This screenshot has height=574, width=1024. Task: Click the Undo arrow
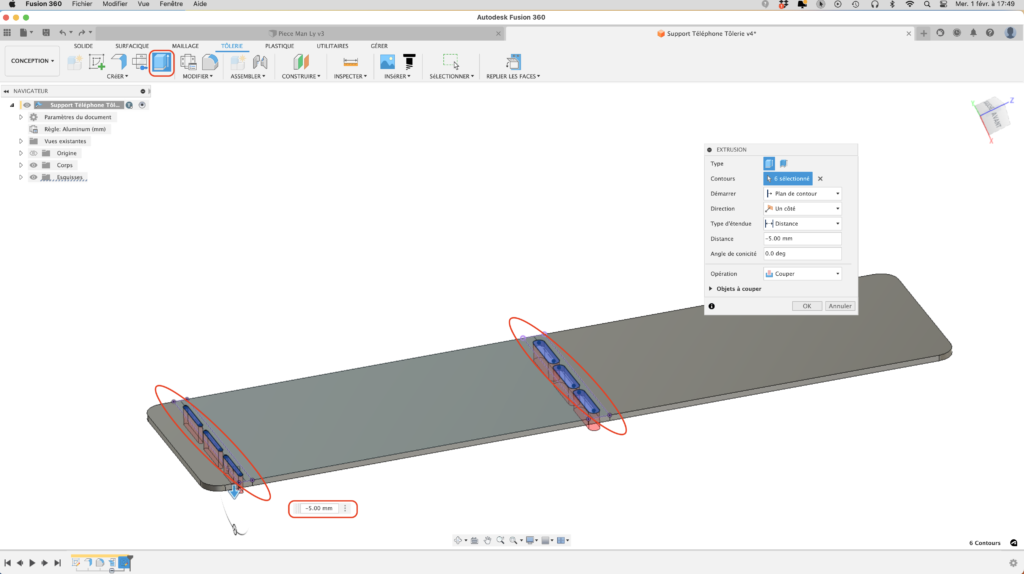click(63, 33)
